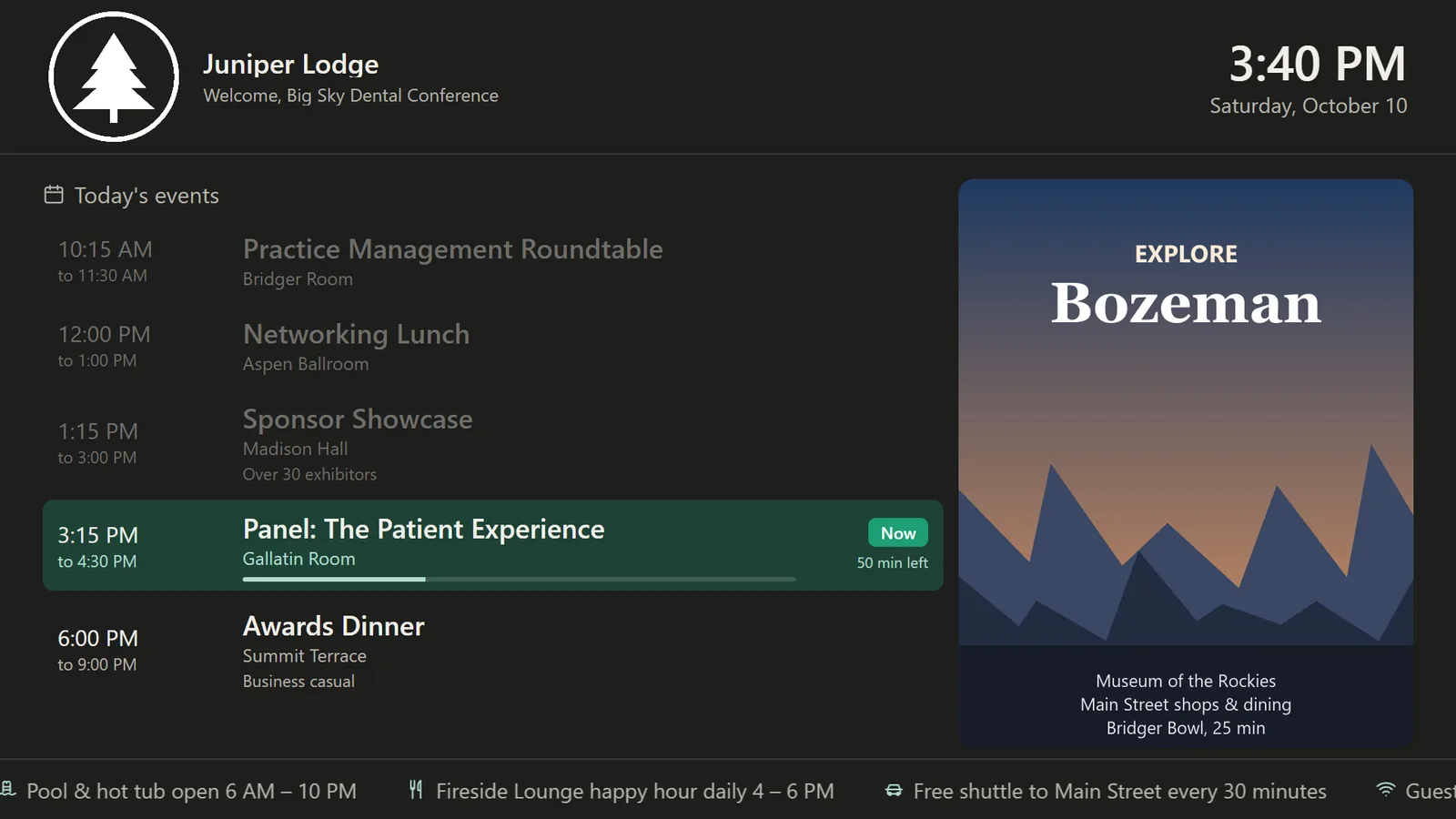
Task: Click the Main Street shops & dining line
Action: [x=1186, y=704]
